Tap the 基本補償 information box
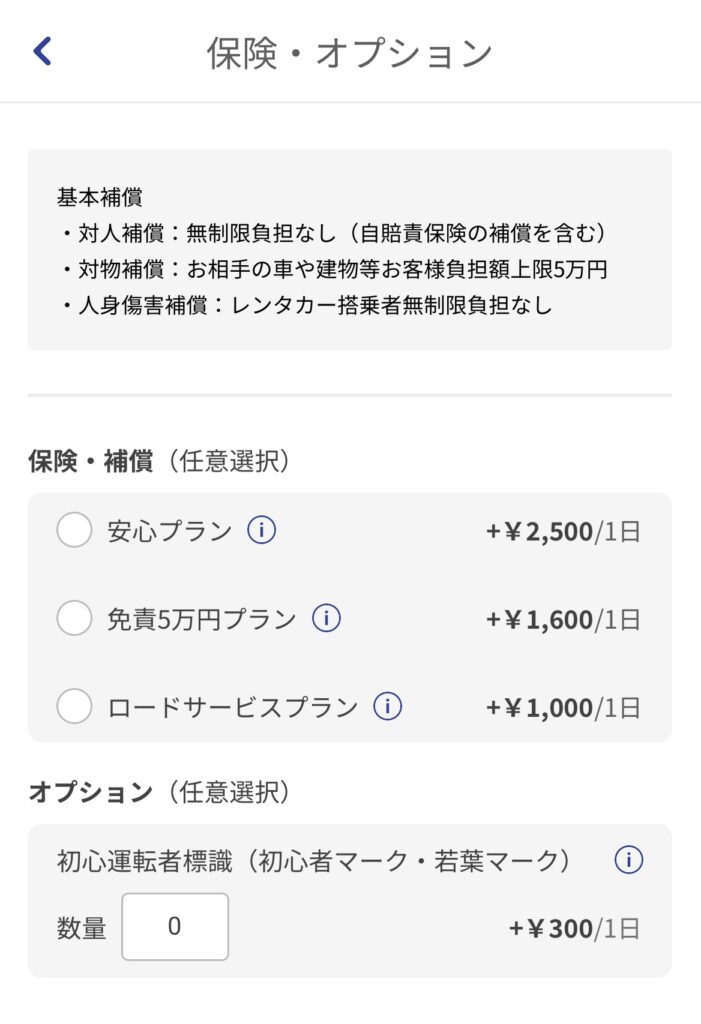This screenshot has height=1024, width=701. [350, 249]
